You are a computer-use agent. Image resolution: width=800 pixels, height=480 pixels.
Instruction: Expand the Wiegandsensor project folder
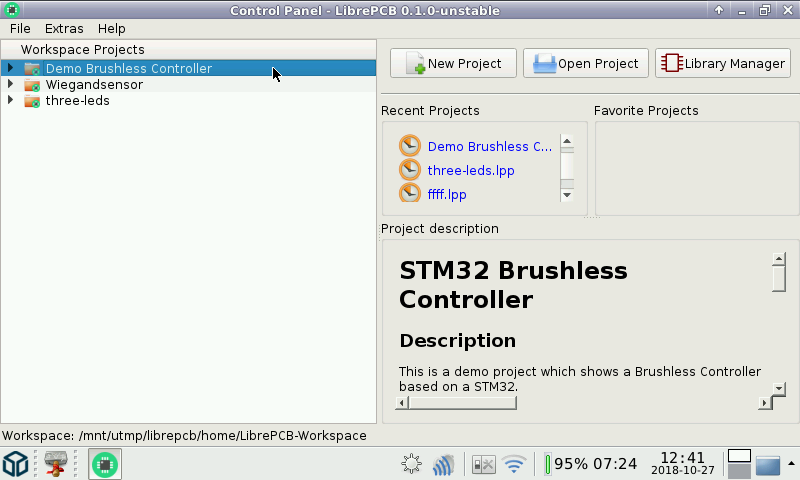(x=10, y=85)
